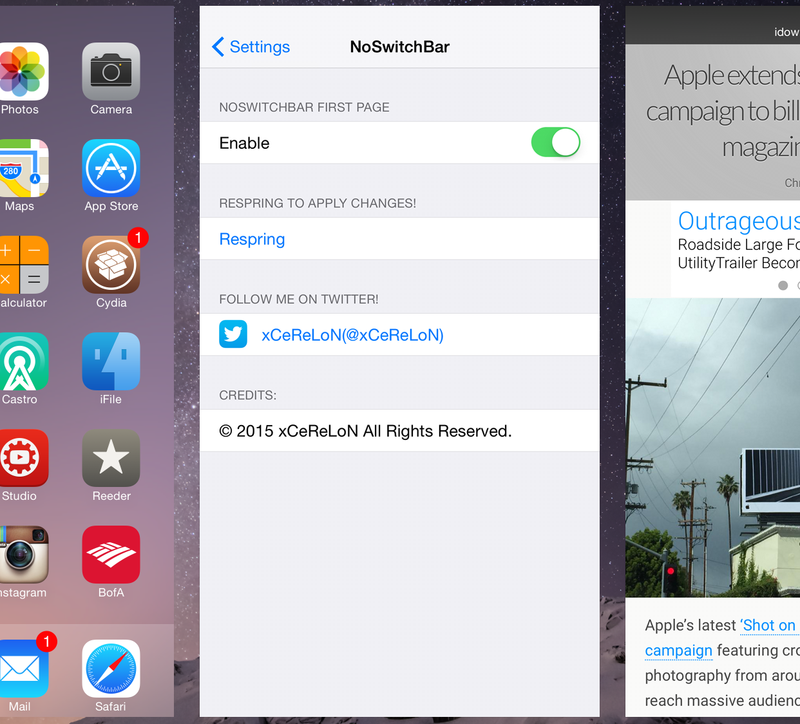Tap the back chevron beside Settings

(x=218, y=46)
